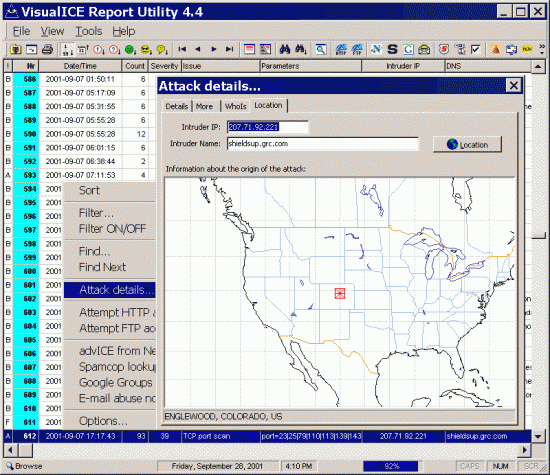This screenshot has width=550, height=475.
Task: Click the 92% progress bar in status bar
Action: tap(391, 466)
